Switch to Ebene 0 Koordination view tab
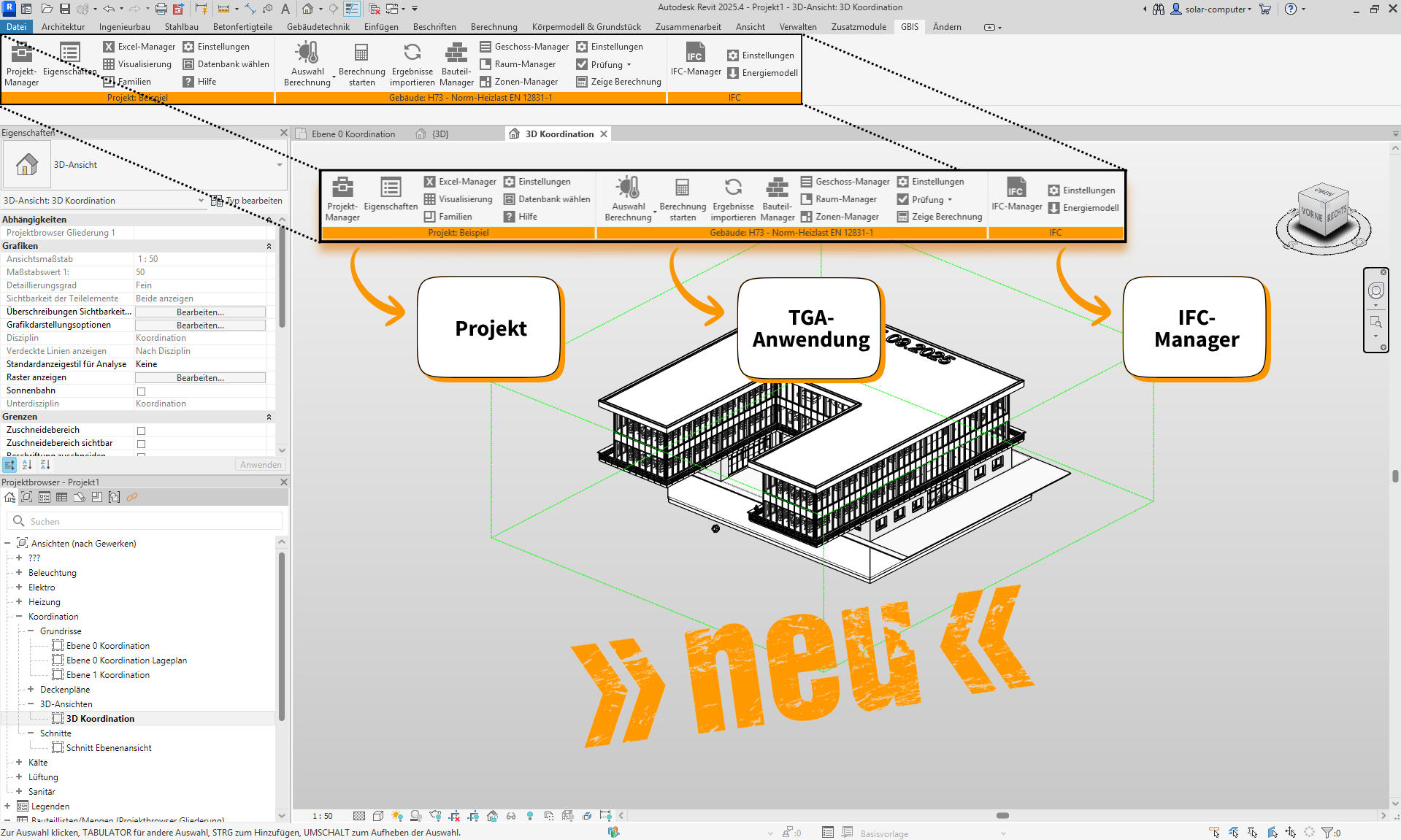 [353, 134]
